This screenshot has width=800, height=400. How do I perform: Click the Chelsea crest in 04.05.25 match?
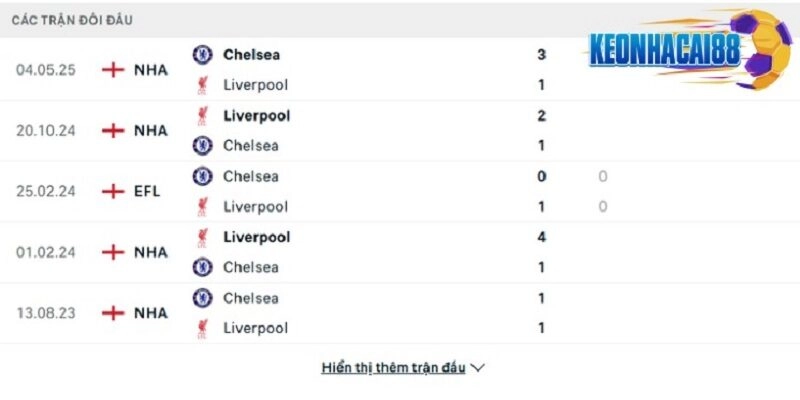click(x=202, y=54)
